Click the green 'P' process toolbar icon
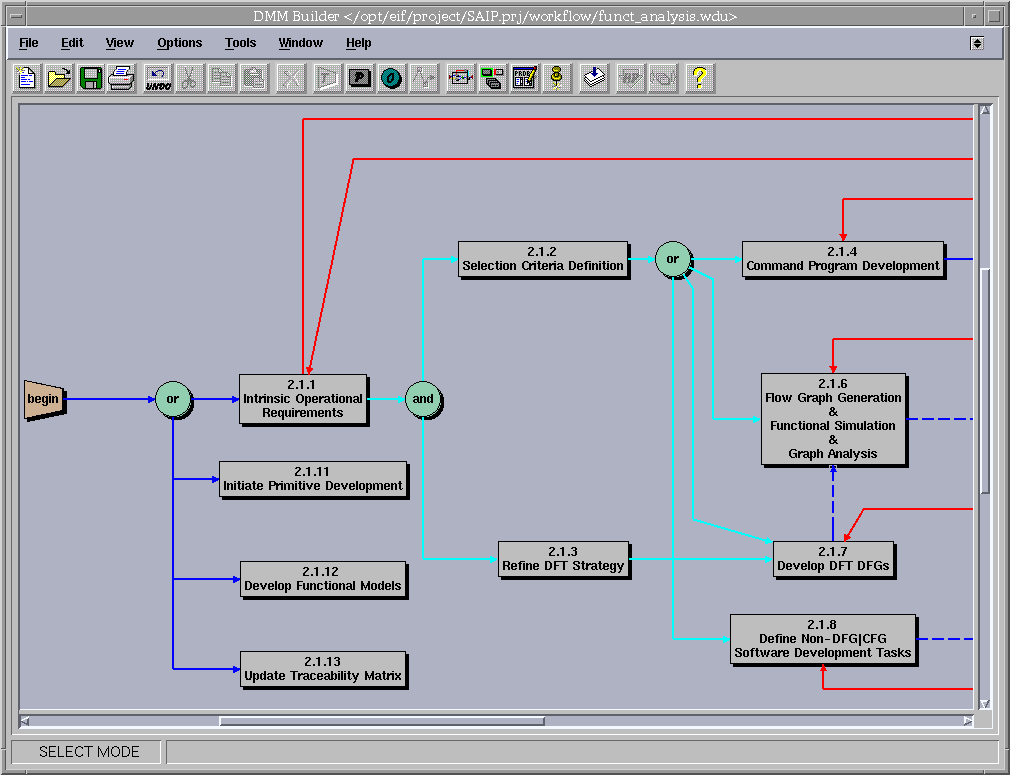 [x=359, y=78]
